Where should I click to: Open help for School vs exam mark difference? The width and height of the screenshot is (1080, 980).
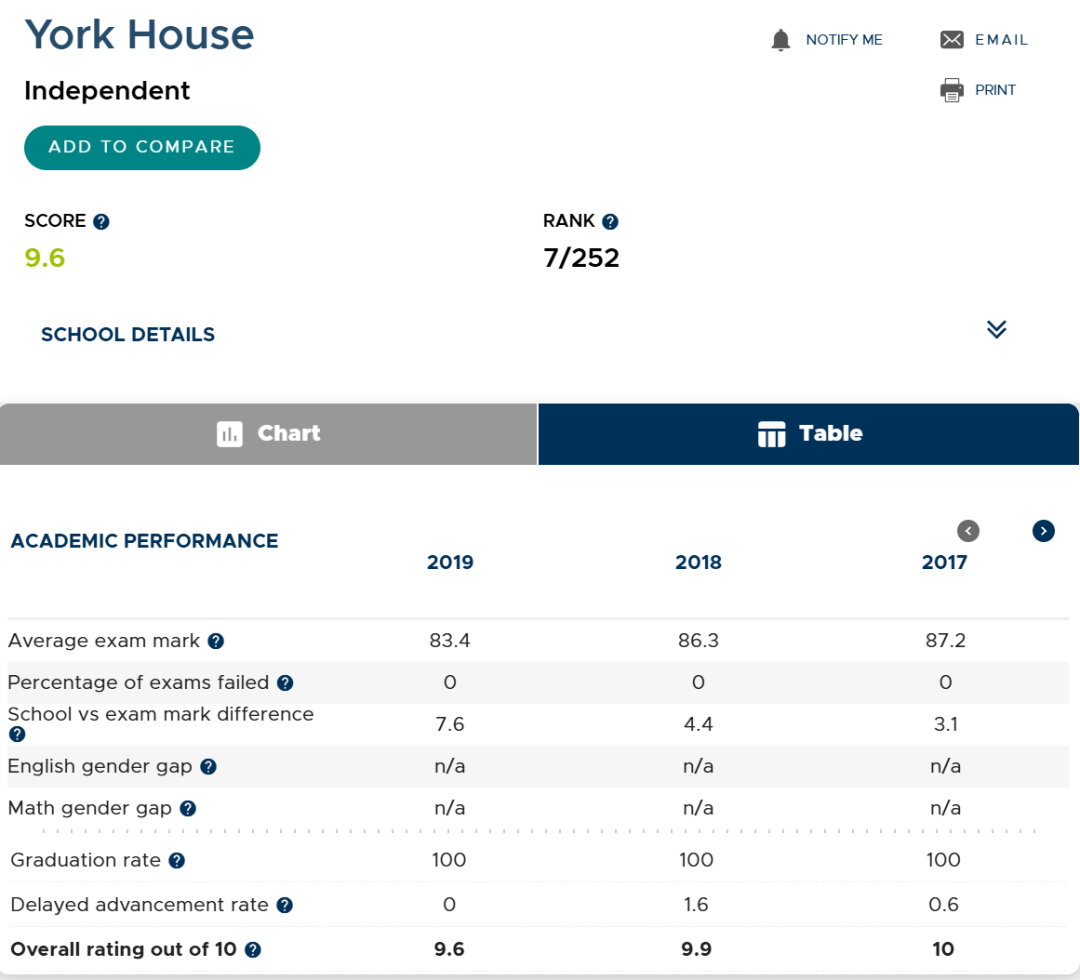coord(17,734)
